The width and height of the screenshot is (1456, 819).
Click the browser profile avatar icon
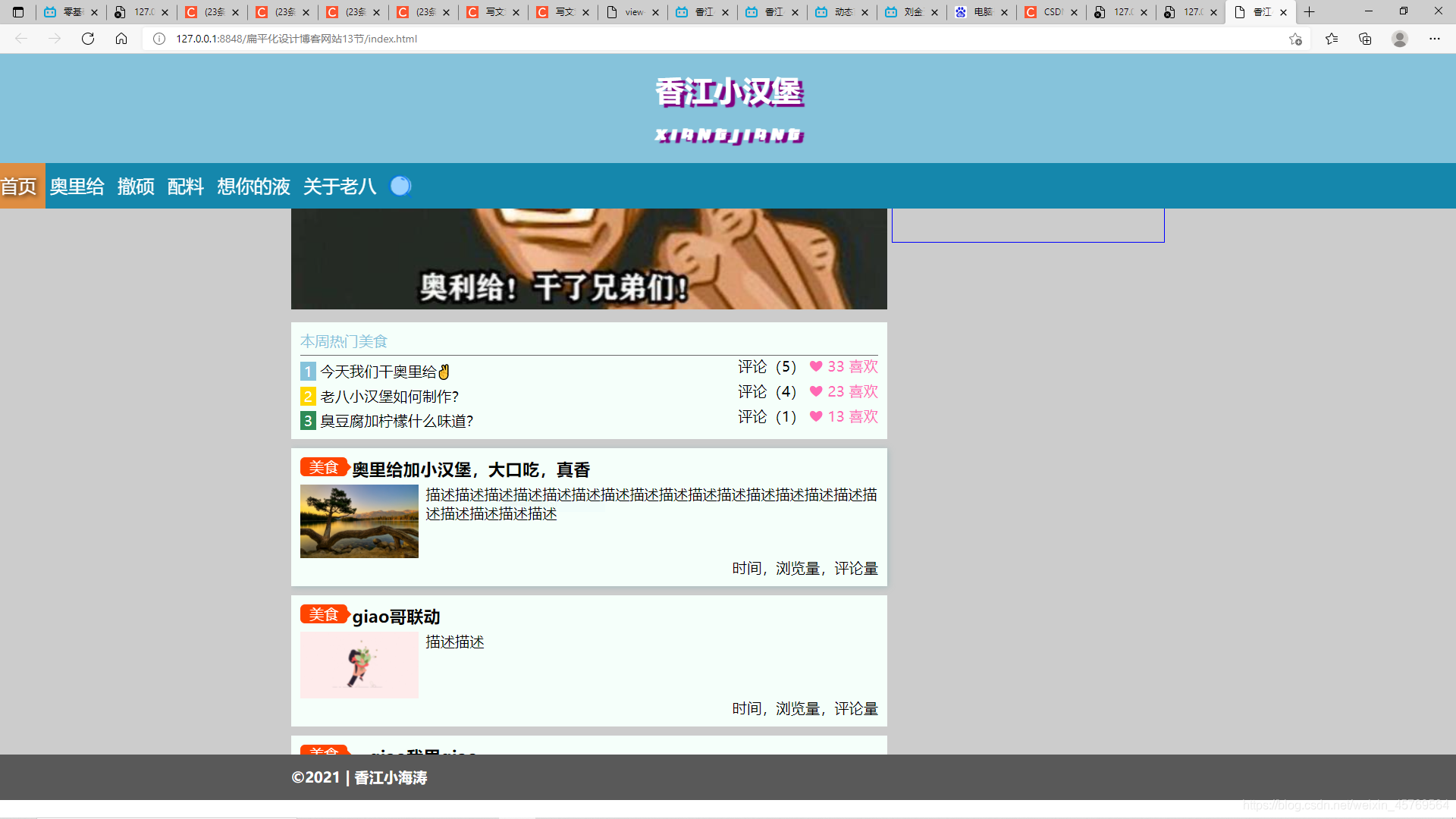tap(1399, 39)
